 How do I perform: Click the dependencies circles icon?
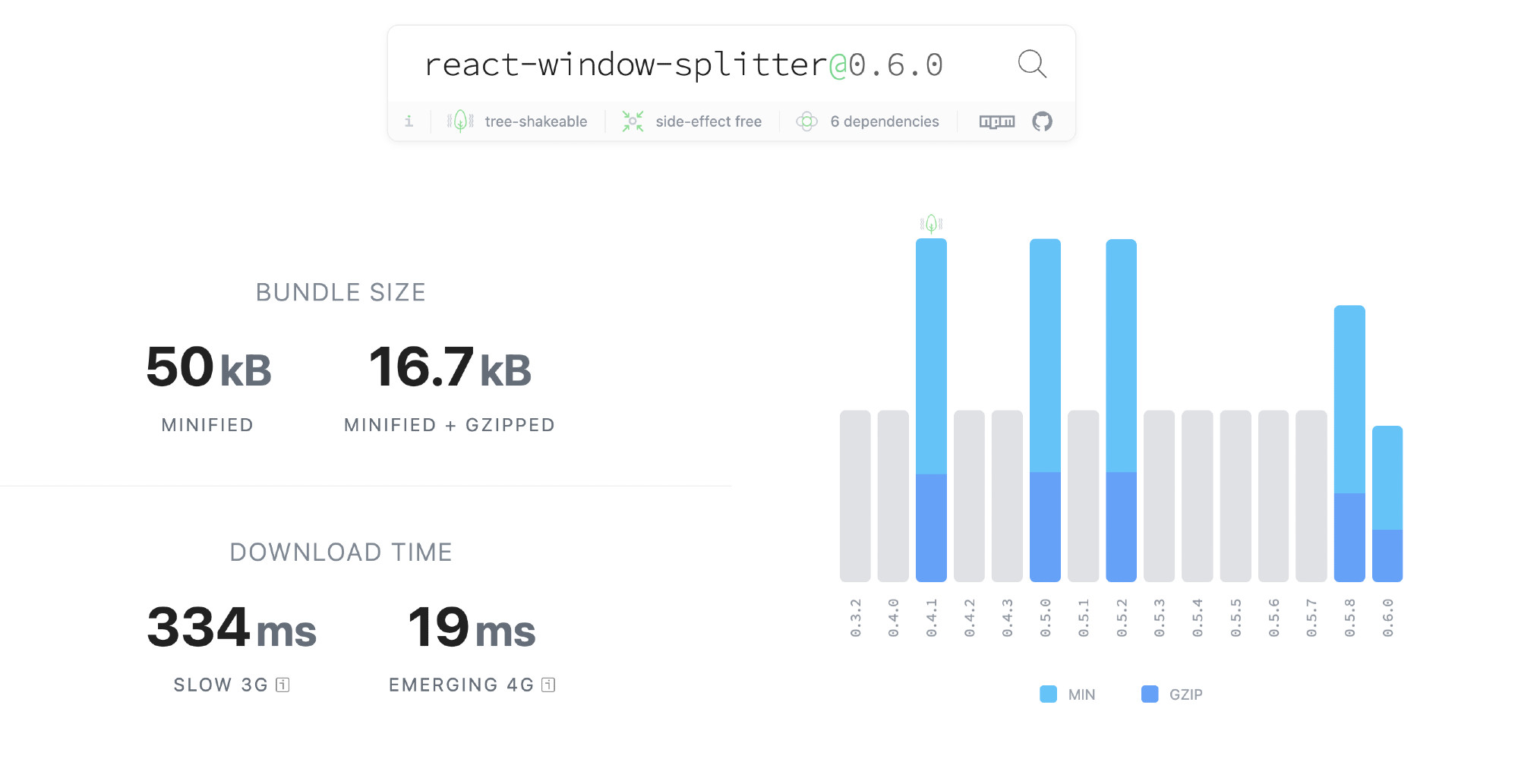point(806,121)
